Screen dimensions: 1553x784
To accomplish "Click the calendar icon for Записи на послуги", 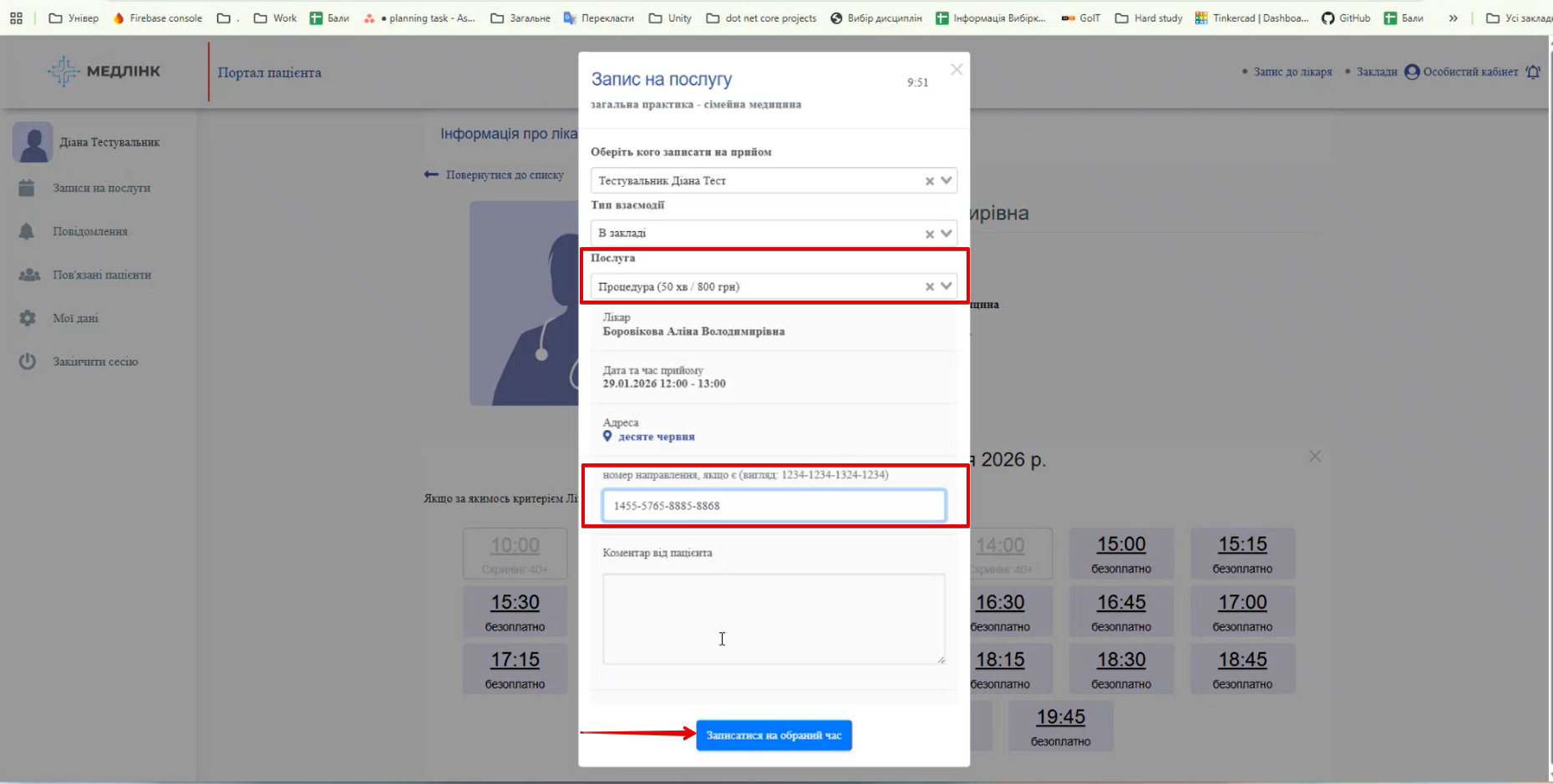I will [27, 188].
